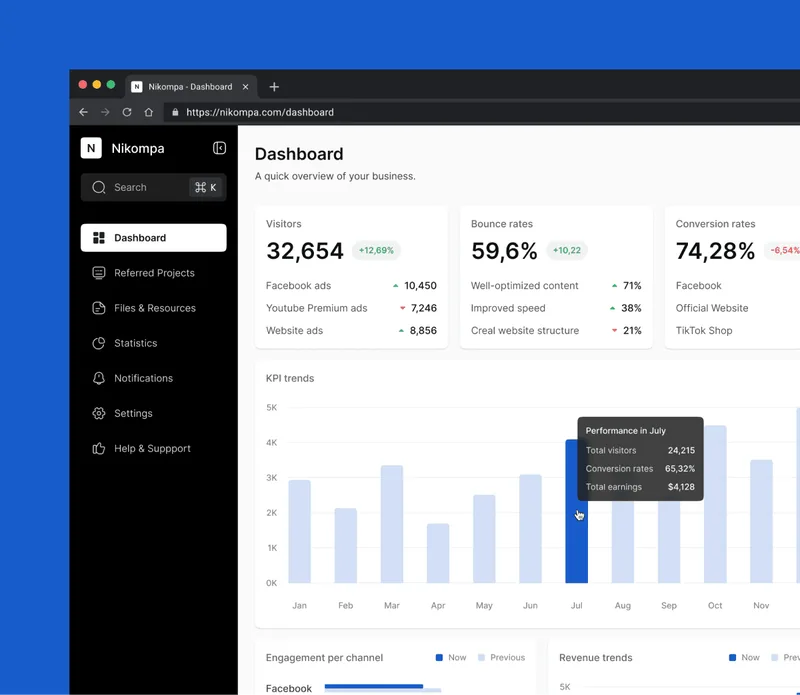Click the Dashboard grid icon
800x695 pixels.
pyautogui.click(x=99, y=238)
